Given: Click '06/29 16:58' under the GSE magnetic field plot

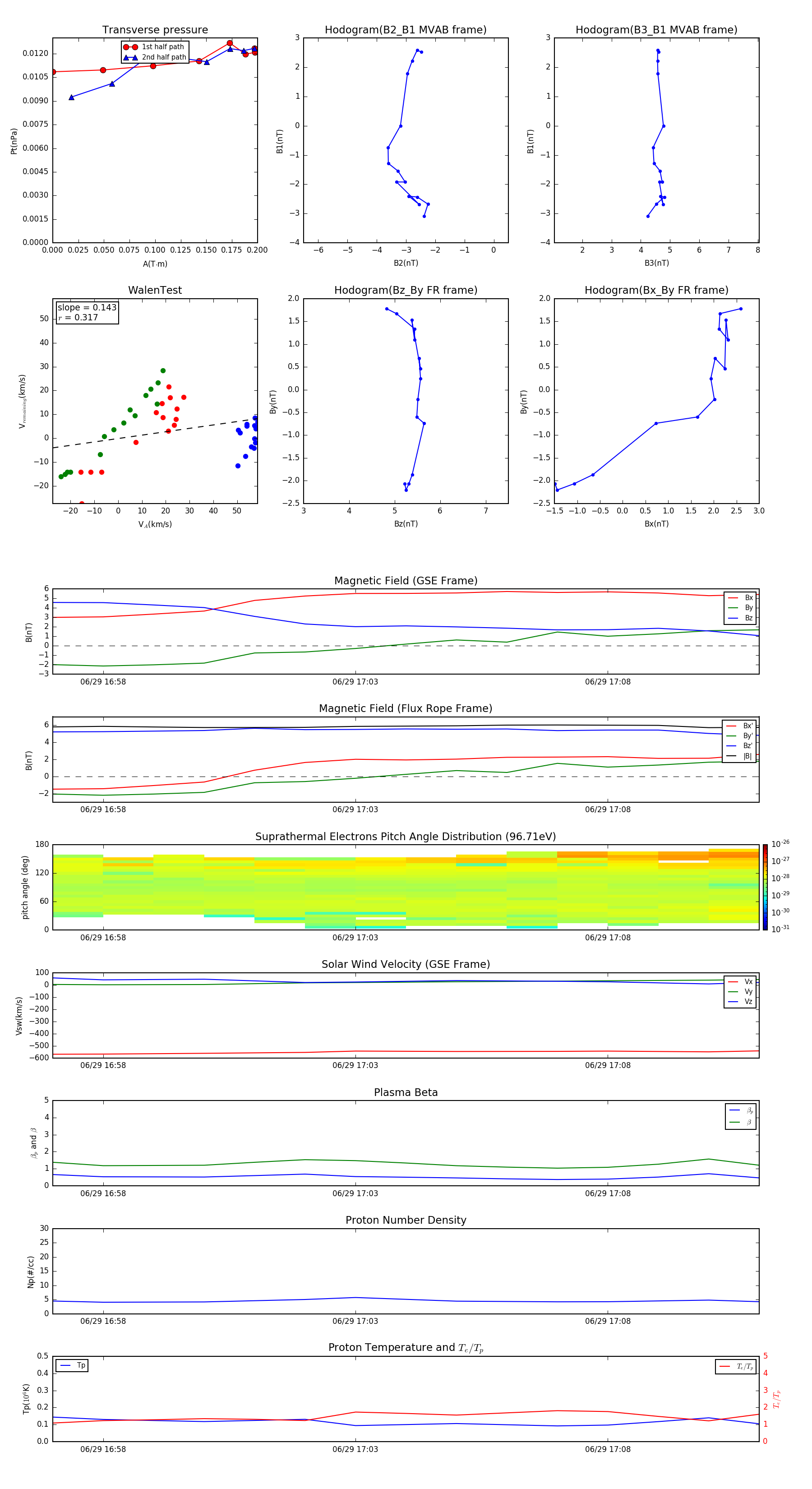Looking at the screenshot, I should [x=103, y=682].
